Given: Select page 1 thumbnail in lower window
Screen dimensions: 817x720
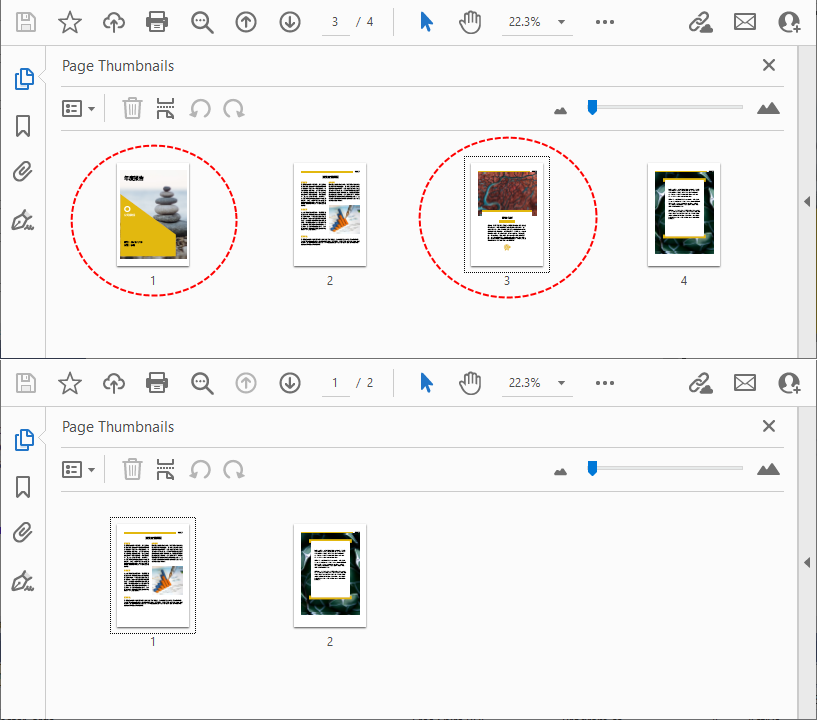Looking at the screenshot, I should (x=153, y=576).
